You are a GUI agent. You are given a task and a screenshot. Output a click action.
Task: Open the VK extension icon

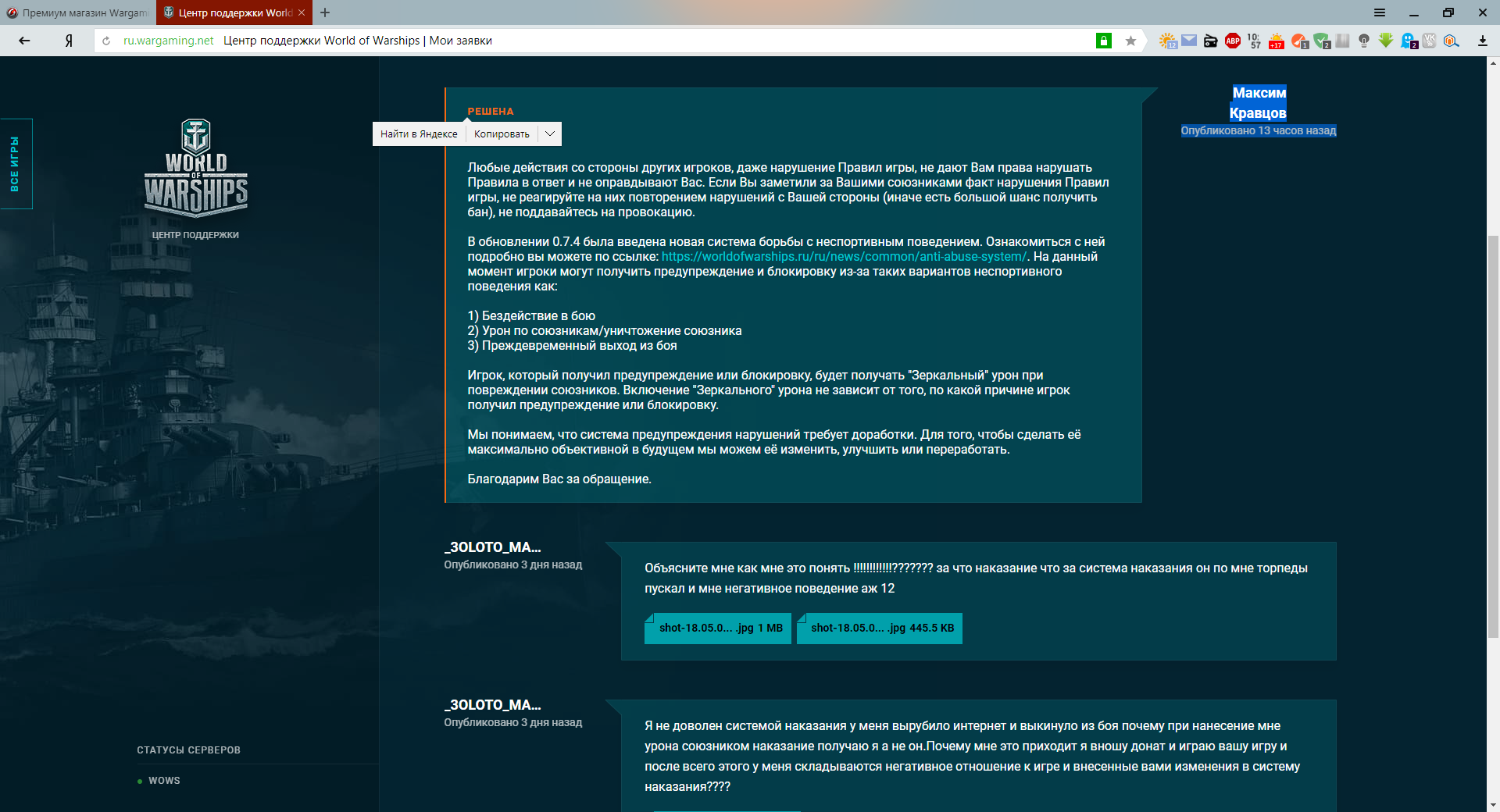1429,41
